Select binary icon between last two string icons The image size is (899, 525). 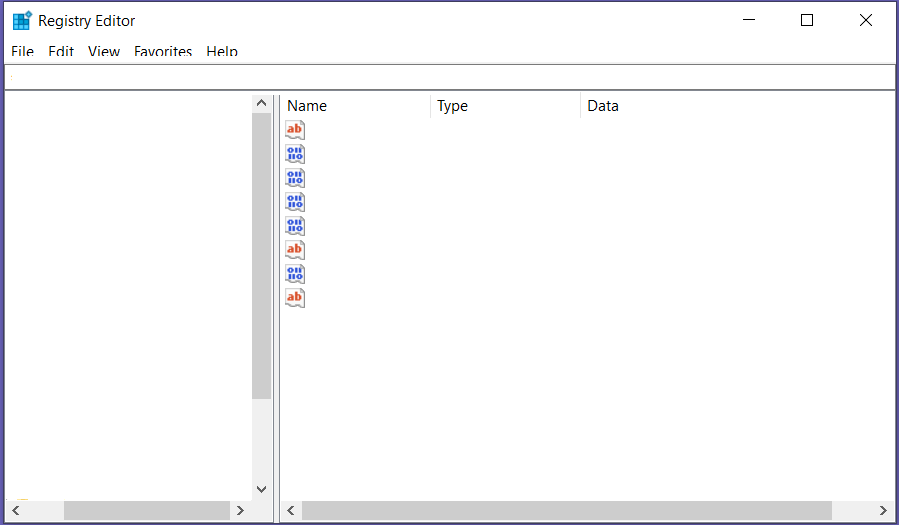tap(295, 274)
